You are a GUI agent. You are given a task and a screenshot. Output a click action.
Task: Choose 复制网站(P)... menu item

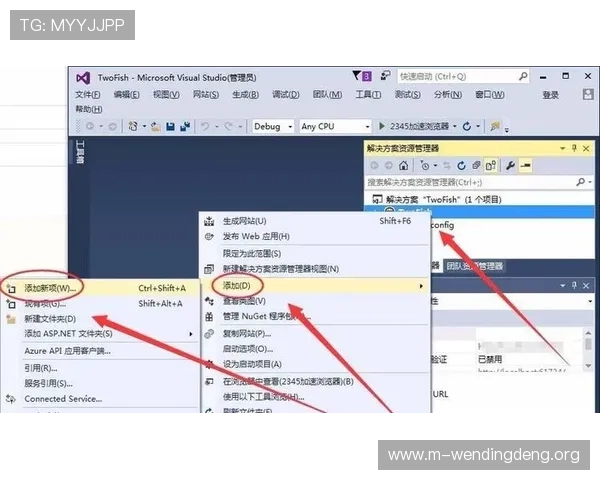point(315,334)
